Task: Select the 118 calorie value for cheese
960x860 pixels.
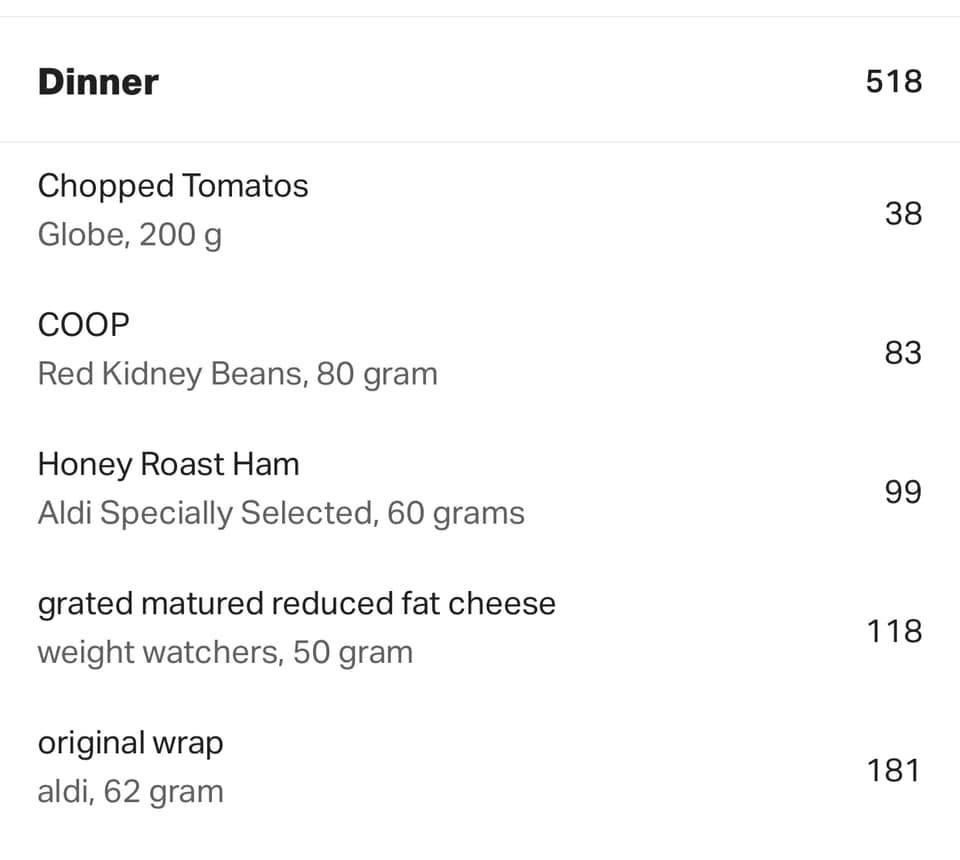Action: (x=894, y=631)
